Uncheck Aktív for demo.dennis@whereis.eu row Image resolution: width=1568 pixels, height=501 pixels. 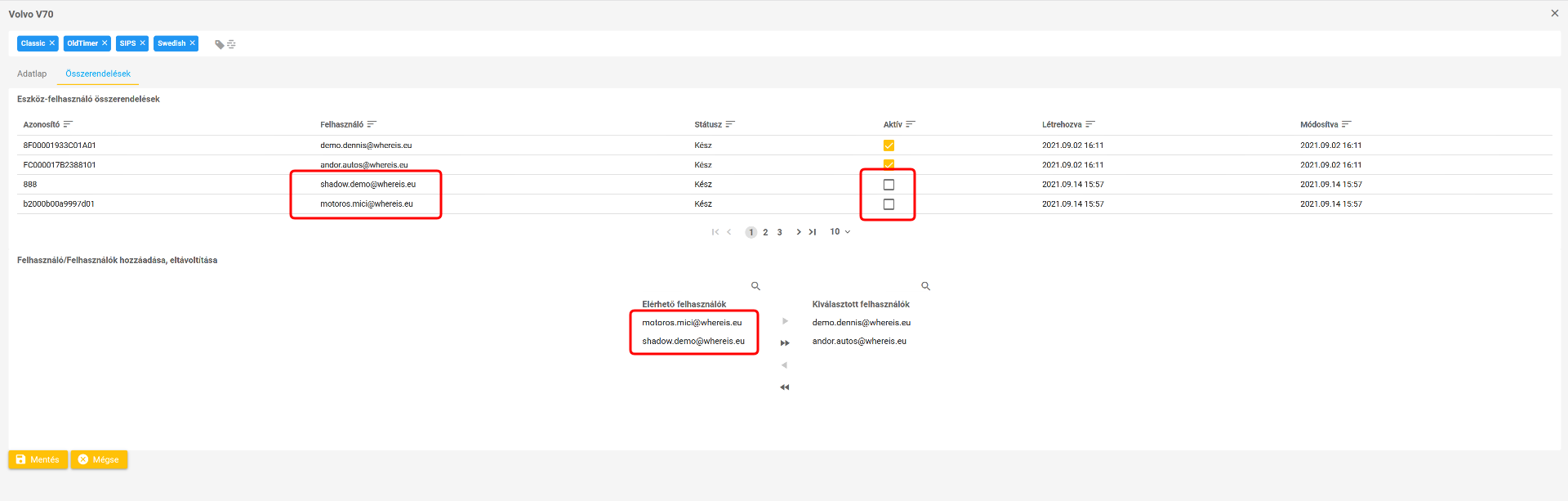click(889, 145)
